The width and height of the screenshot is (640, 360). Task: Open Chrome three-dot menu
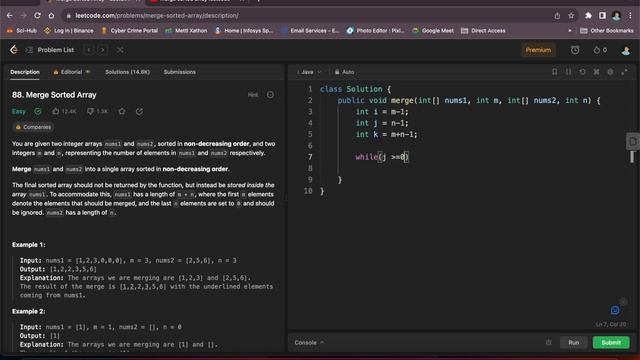(631, 16)
